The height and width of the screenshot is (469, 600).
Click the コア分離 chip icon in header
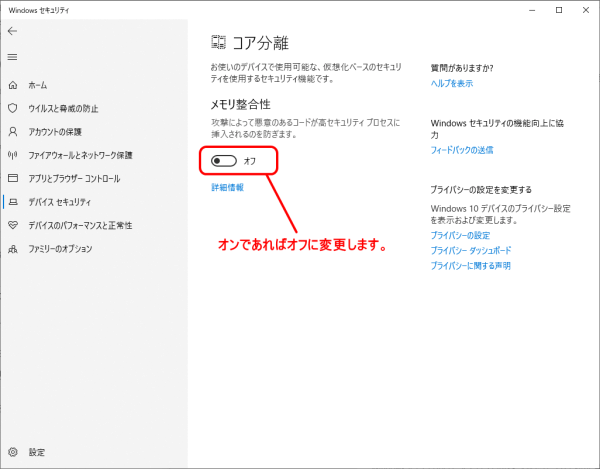click(x=218, y=42)
